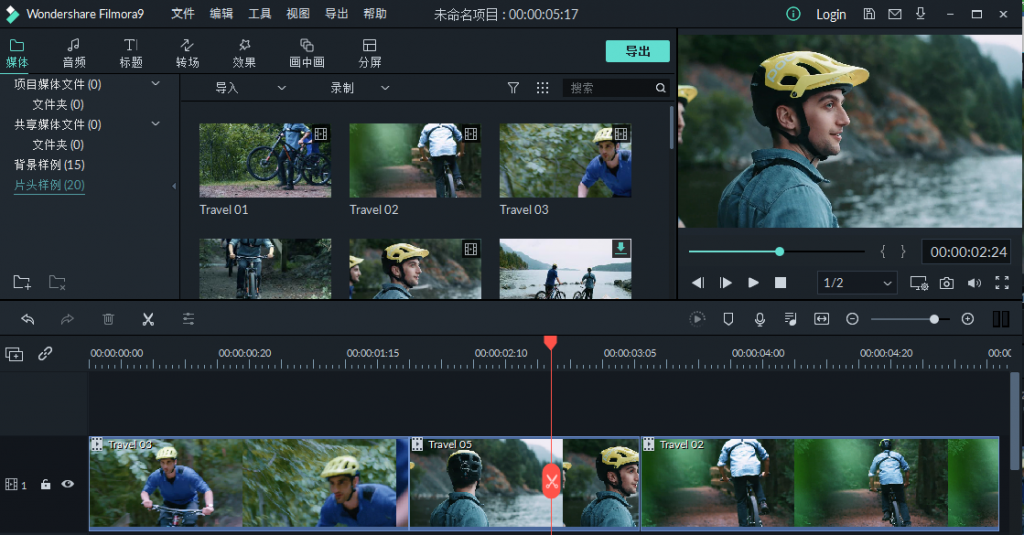Open the 文件 menu
Image resolution: width=1024 pixels, height=535 pixels.
coord(183,14)
